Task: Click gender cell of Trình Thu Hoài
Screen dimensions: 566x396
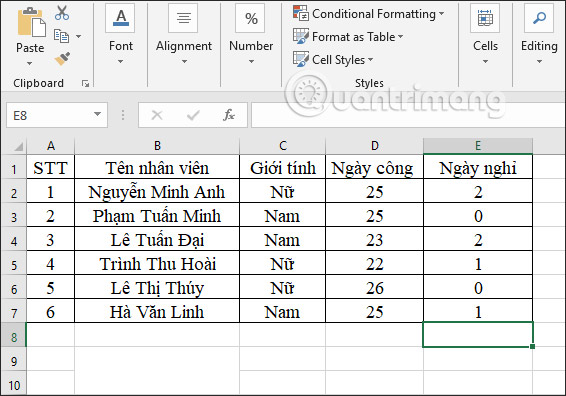Action: (282, 264)
